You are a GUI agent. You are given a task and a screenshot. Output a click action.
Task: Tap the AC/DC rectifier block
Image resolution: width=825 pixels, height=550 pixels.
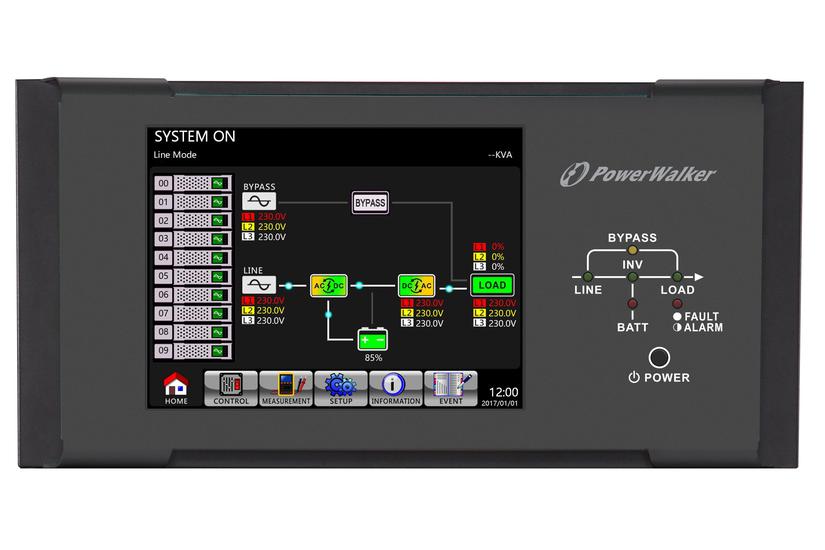(328, 285)
